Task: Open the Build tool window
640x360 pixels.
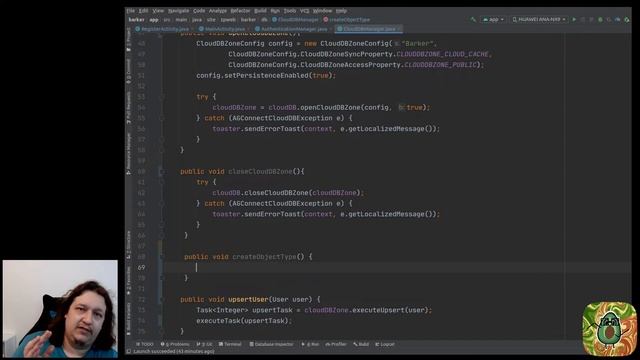Action: pos(361,344)
